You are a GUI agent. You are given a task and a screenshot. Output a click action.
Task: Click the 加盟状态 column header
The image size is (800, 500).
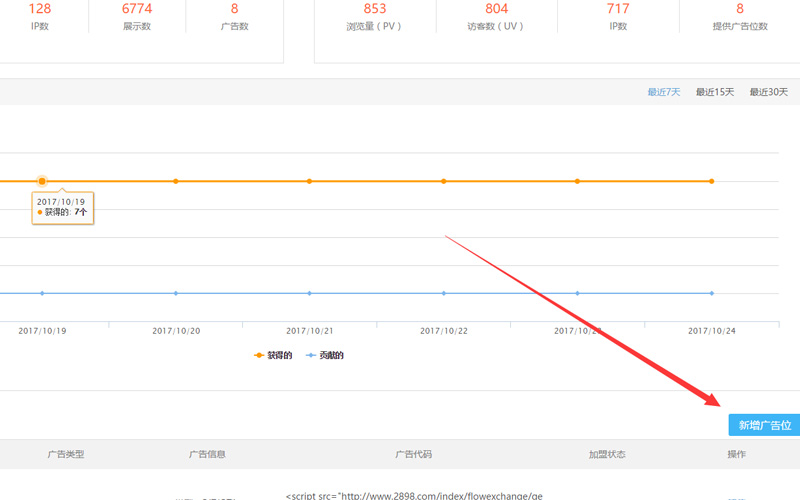(x=606, y=454)
